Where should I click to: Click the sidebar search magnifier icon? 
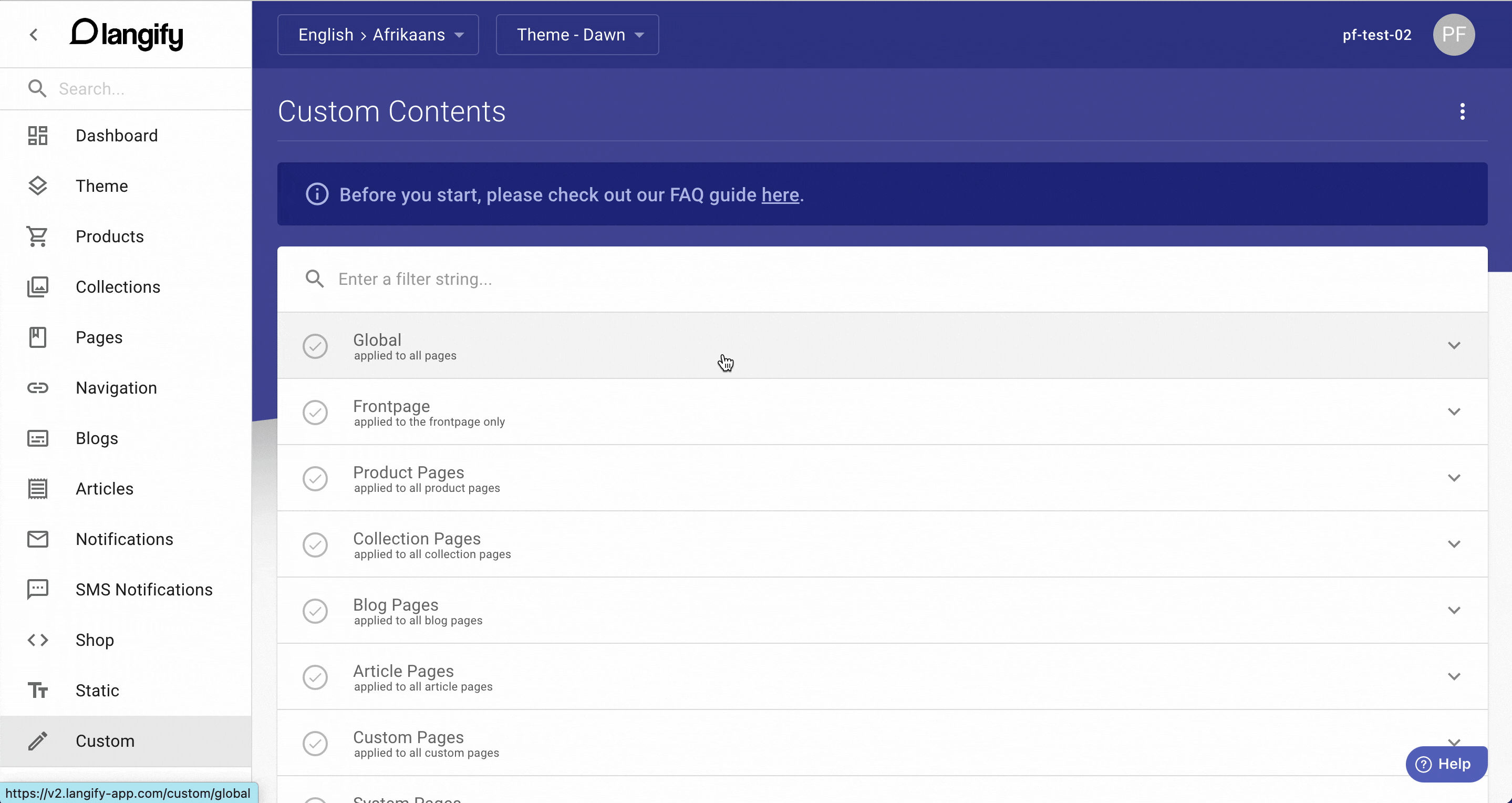(37, 89)
